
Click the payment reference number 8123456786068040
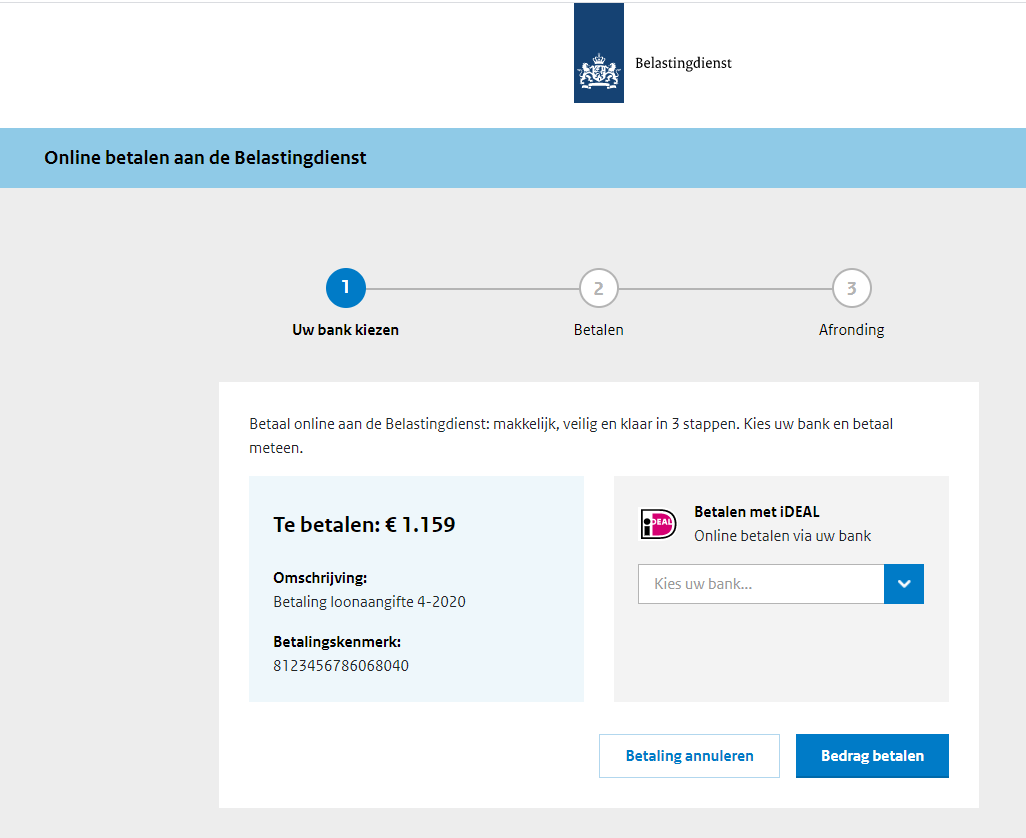click(340, 665)
